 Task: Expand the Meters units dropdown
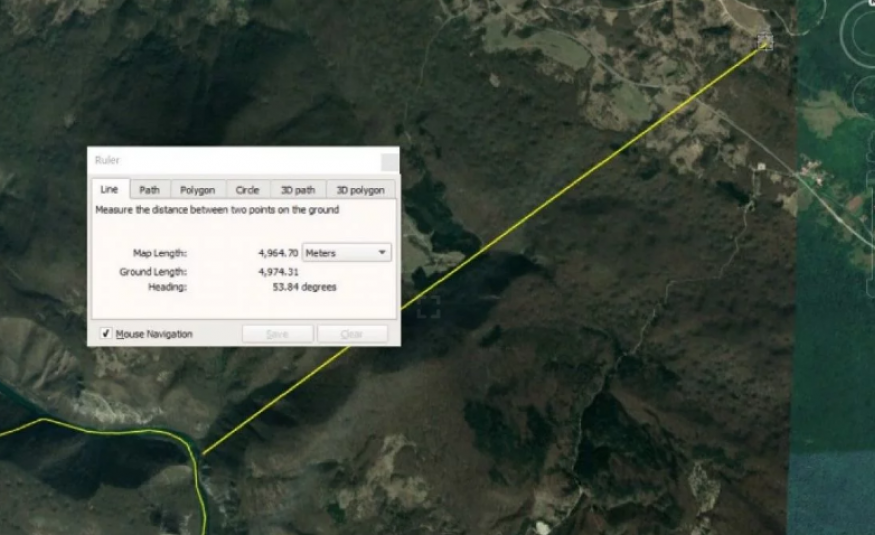coord(347,253)
